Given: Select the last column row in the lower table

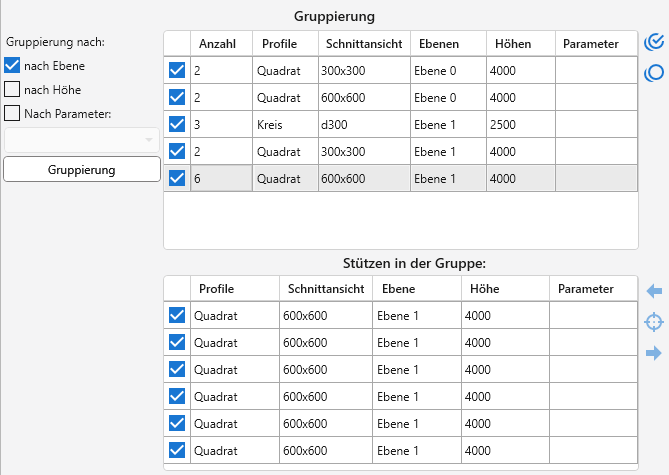Looking at the screenshot, I should point(400,450).
